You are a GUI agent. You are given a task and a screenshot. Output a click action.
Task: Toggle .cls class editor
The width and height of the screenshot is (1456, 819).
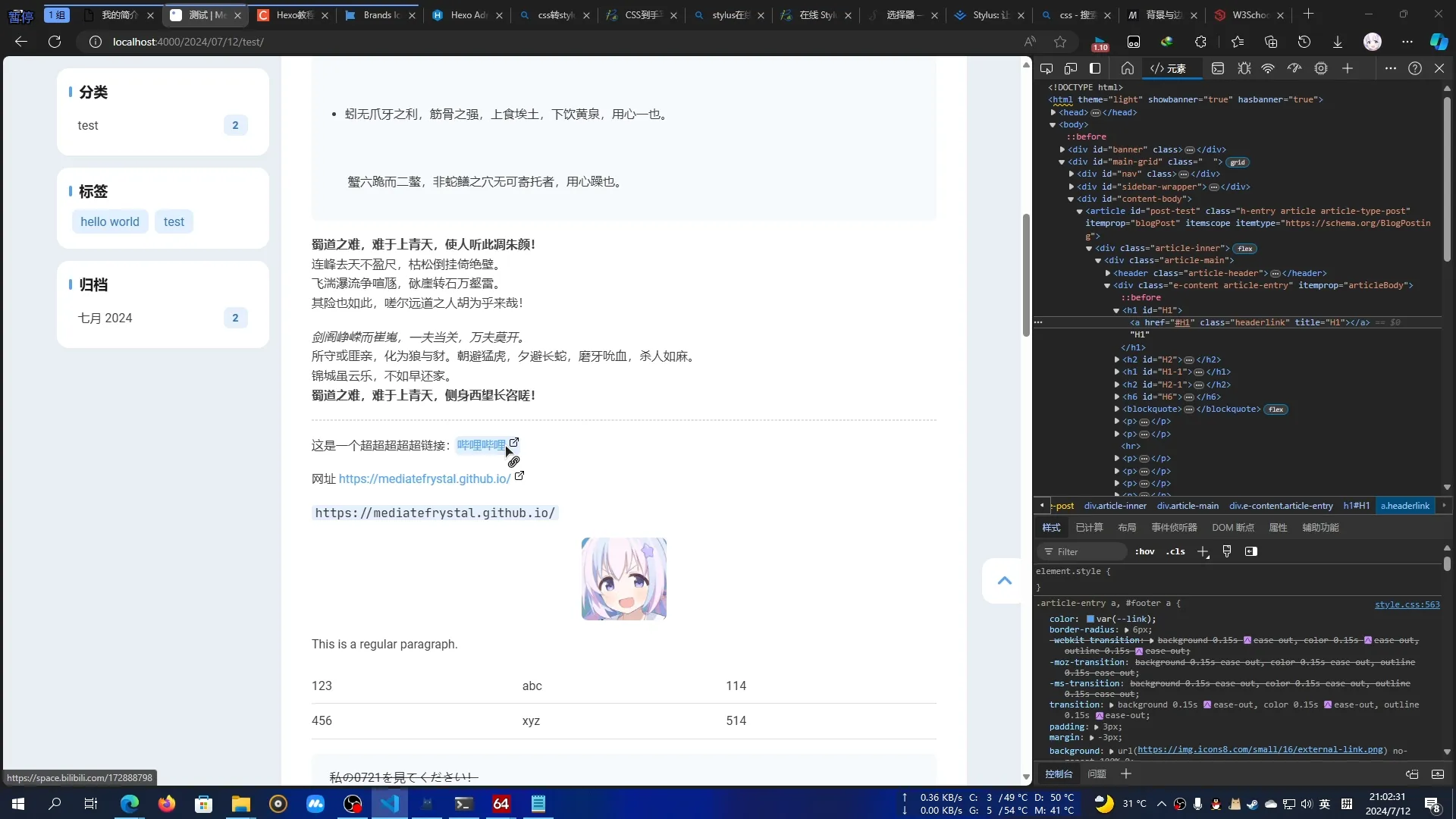pyautogui.click(x=1176, y=551)
